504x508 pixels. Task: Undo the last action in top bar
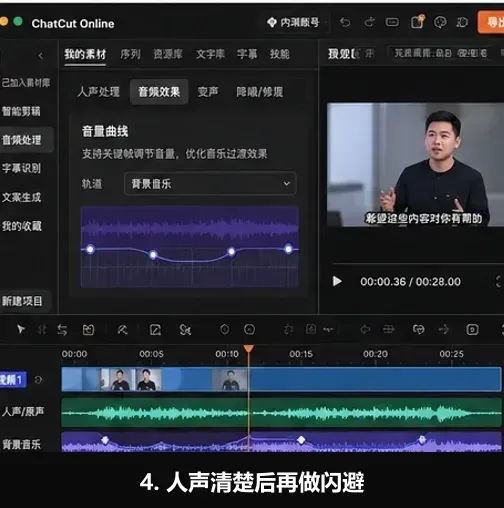coord(345,22)
